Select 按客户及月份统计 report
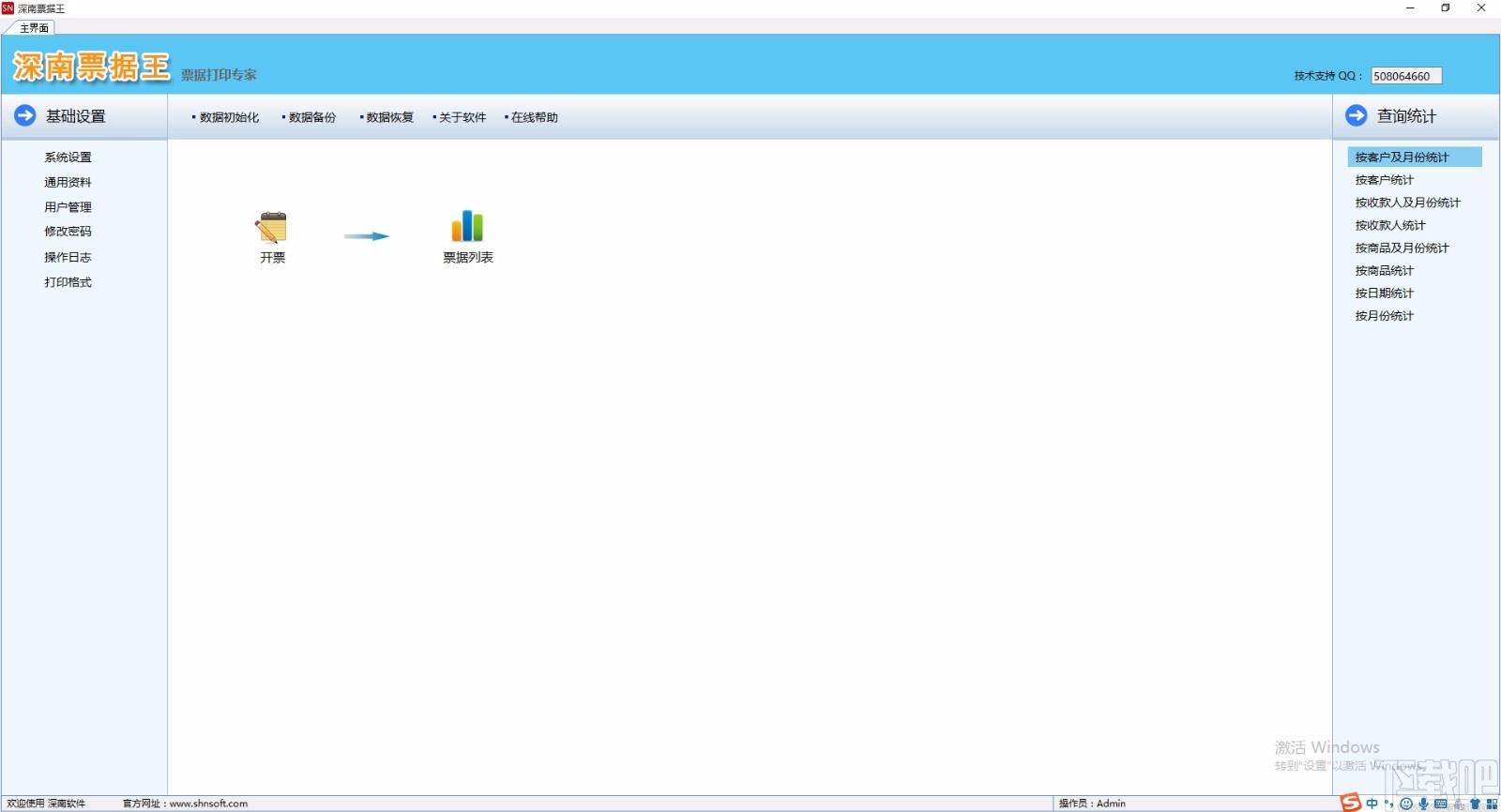 click(1415, 157)
